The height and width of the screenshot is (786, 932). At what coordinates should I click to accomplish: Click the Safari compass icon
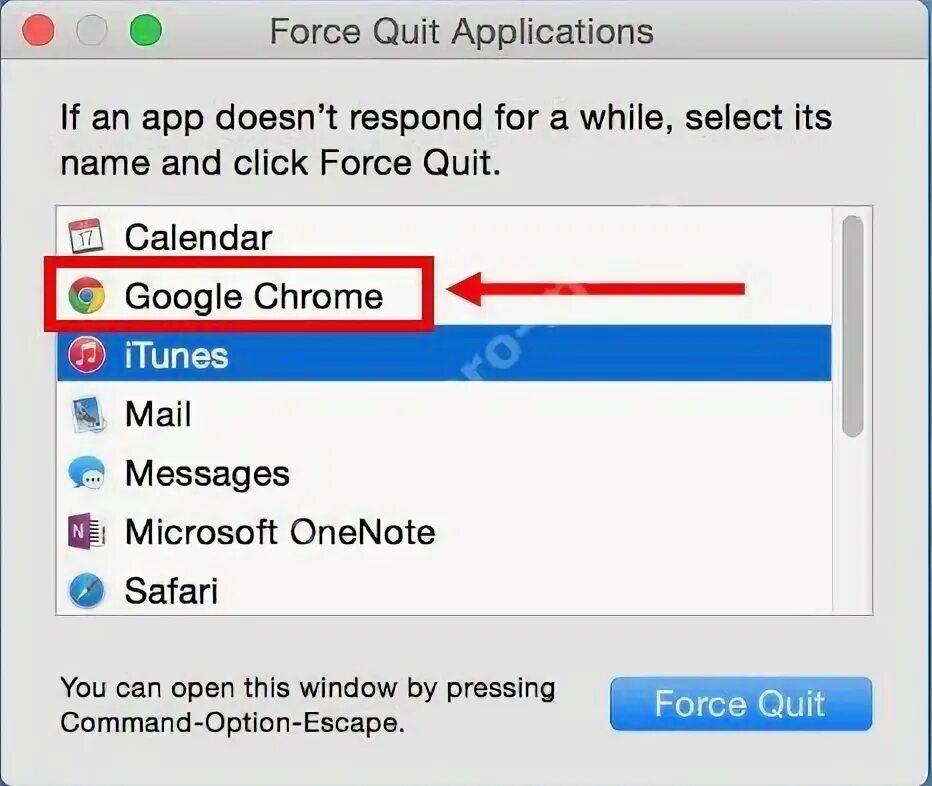coord(86,591)
